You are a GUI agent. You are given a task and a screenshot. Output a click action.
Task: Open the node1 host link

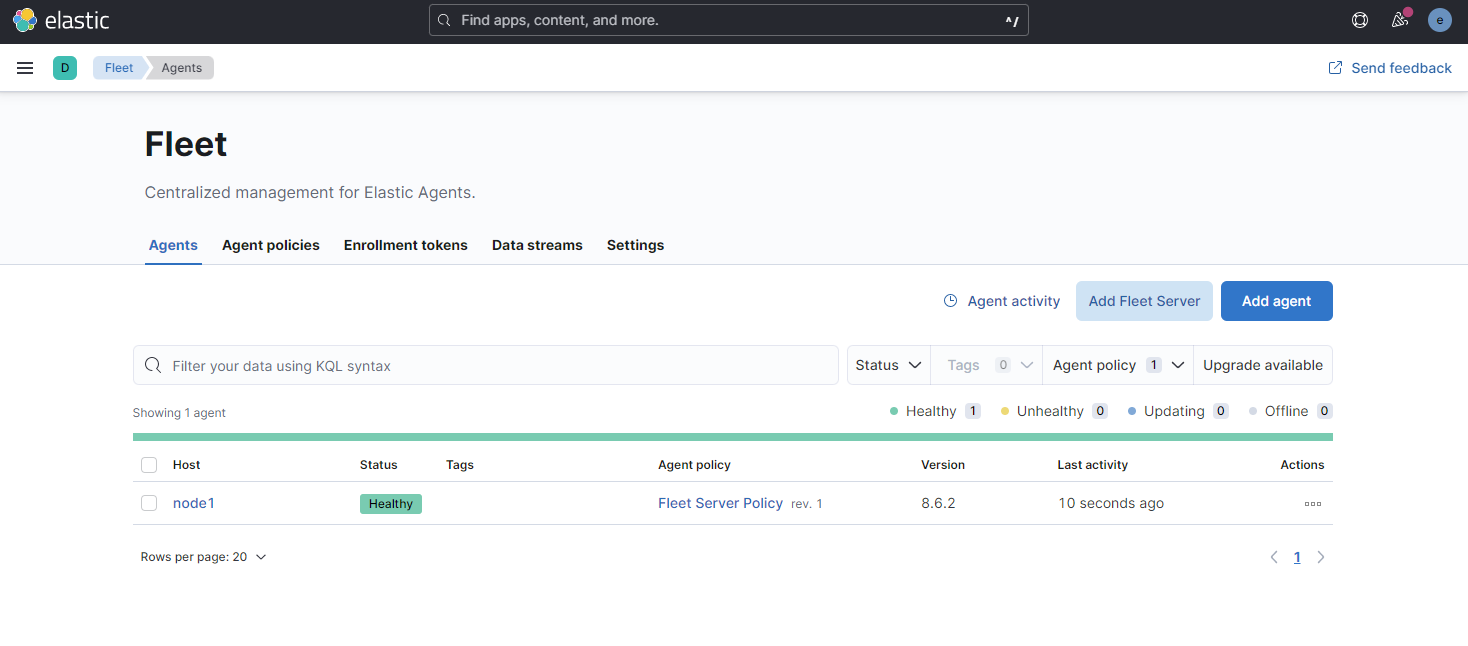[194, 503]
